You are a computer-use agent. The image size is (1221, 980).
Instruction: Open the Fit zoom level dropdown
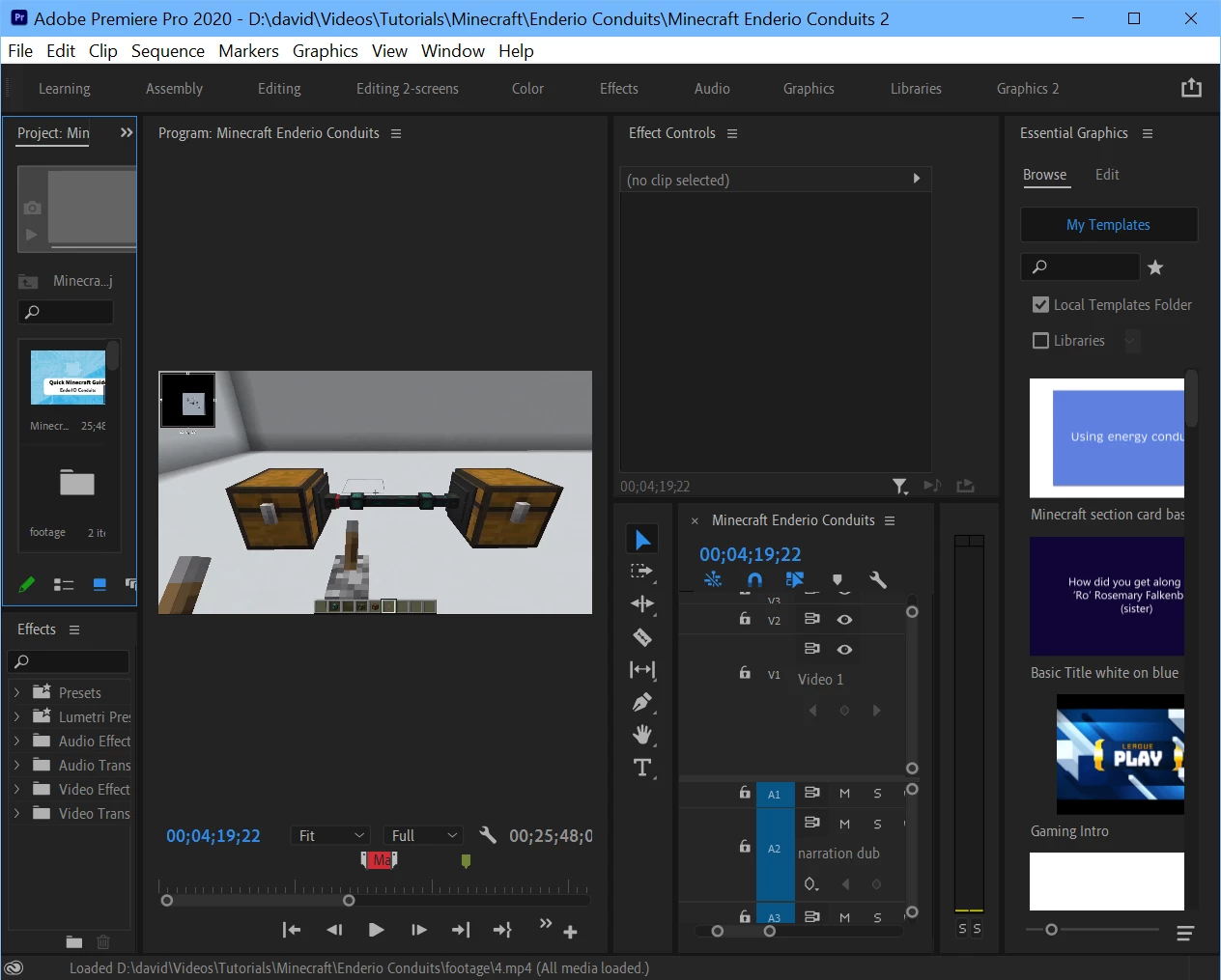(x=331, y=835)
